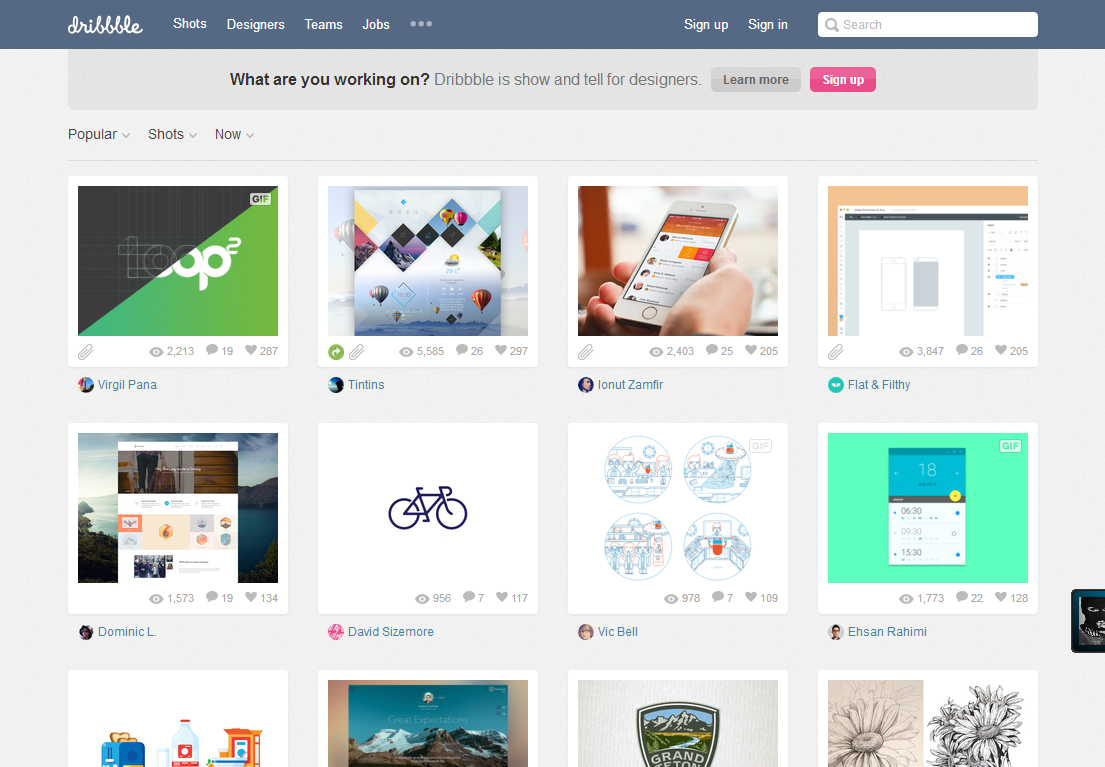Open the three-dots more menu
Screen dimensions: 1105x767
(x=421, y=24)
